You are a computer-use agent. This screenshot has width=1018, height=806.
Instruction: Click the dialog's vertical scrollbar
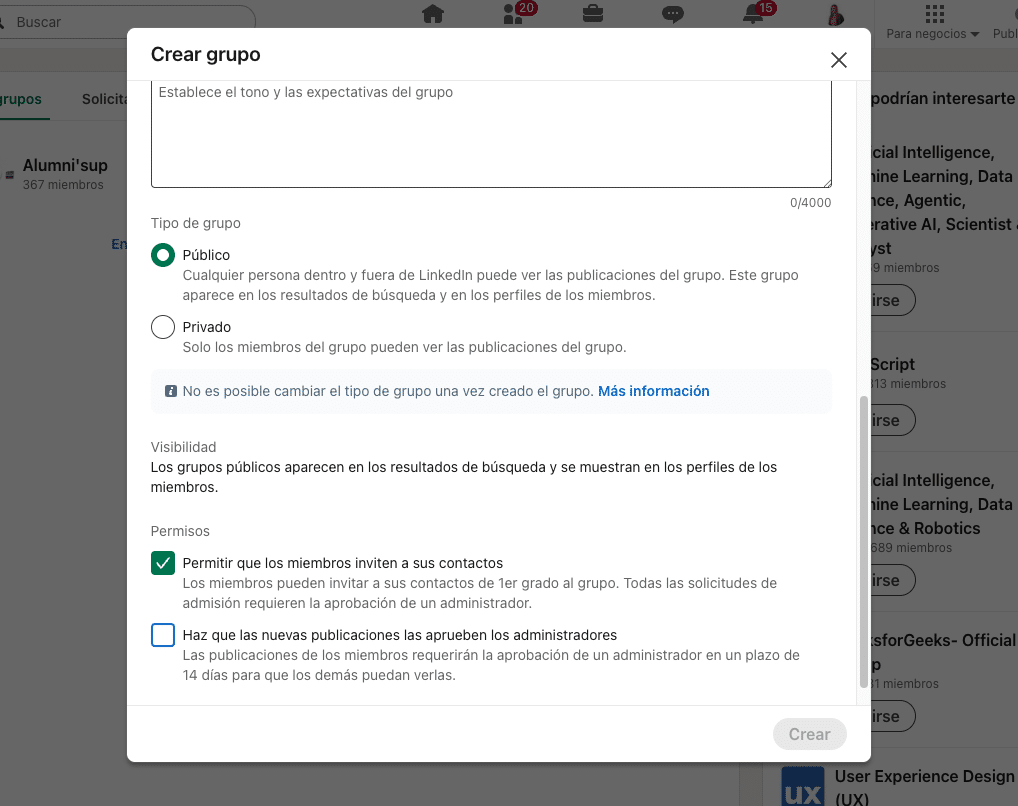tap(864, 540)
